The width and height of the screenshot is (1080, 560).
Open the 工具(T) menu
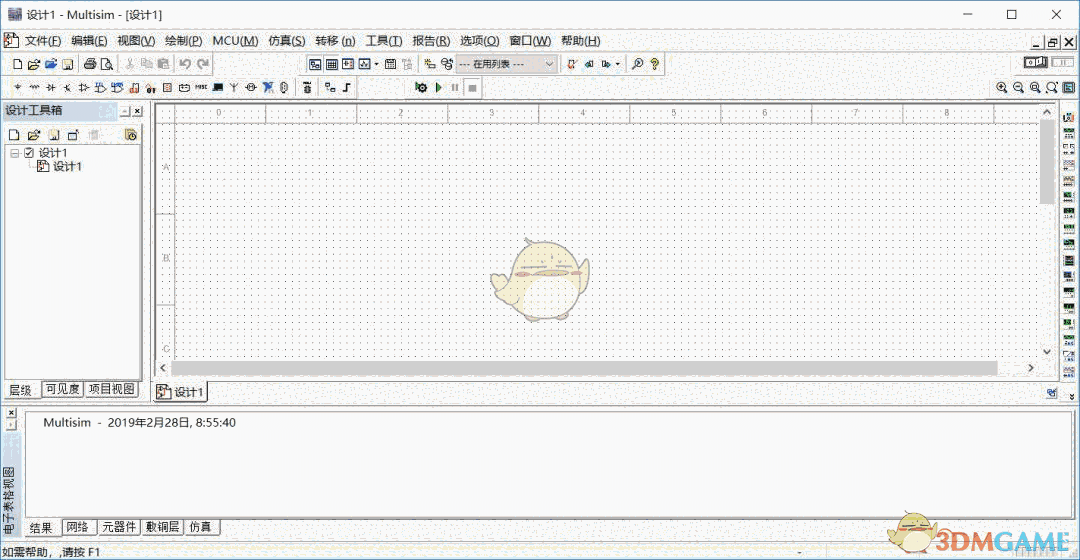tap(384, 41)
